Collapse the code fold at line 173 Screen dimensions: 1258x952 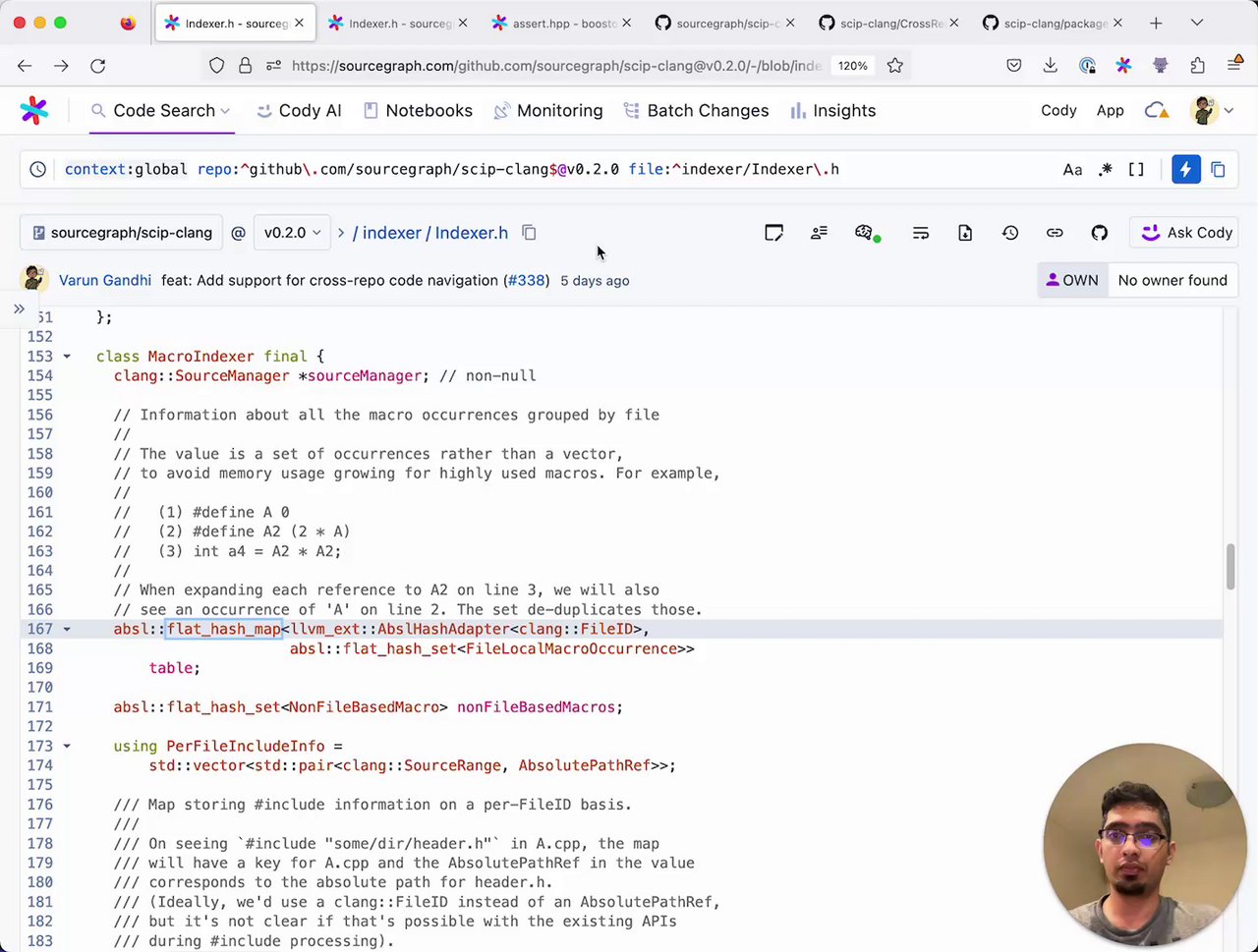tap(67, 746)
